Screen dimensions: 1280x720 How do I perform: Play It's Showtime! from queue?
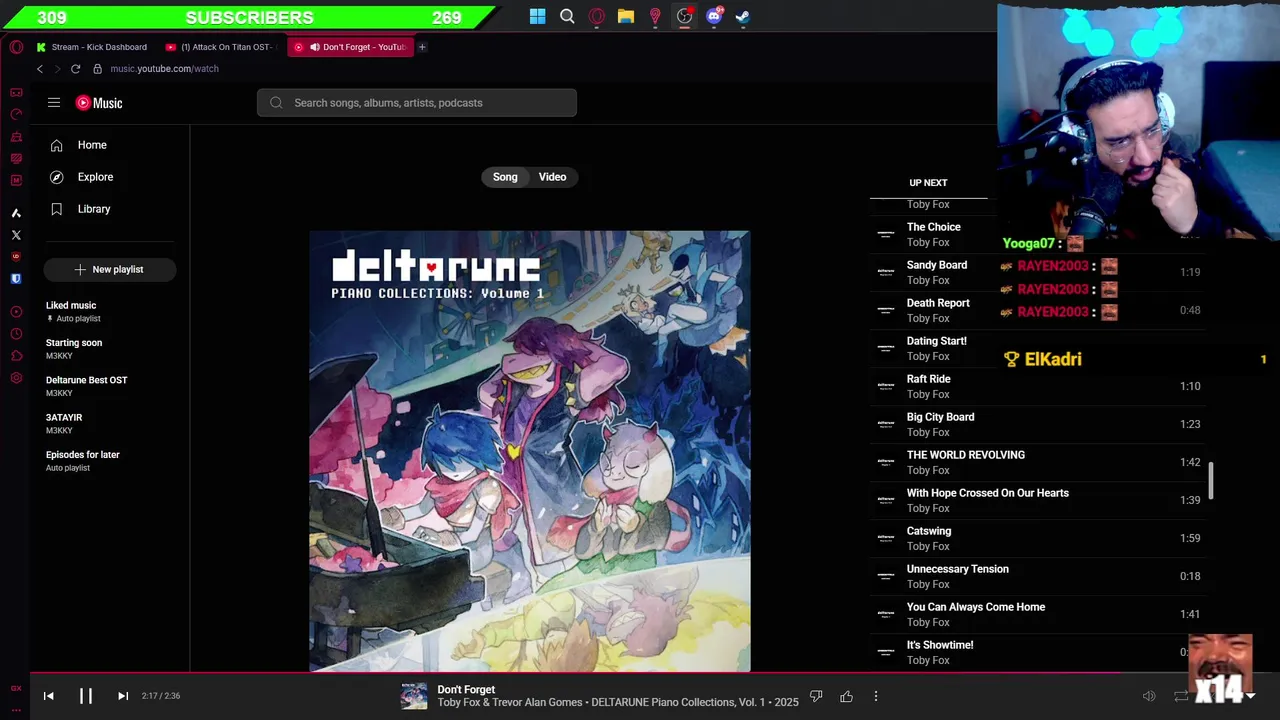pos(1037,652)
